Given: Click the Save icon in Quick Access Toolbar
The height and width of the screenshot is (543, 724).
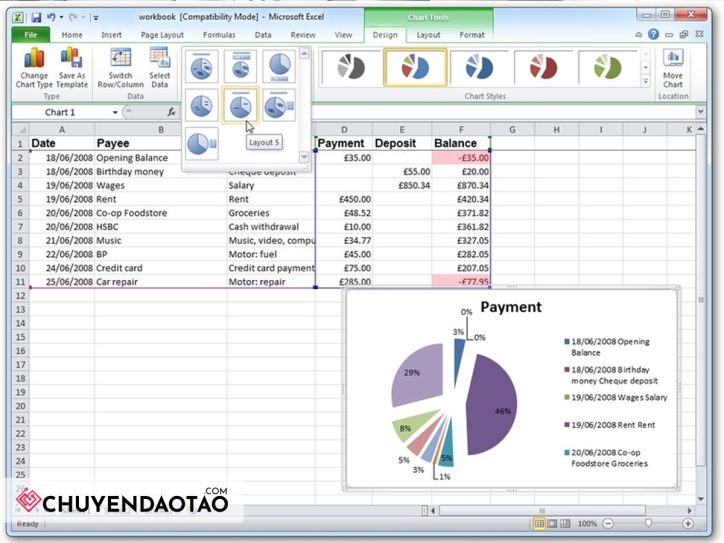Looking at the screenshot, I should 36,18.
